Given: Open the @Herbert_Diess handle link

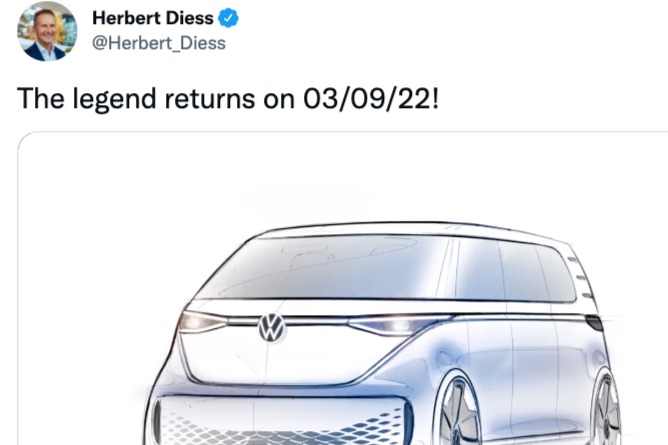Looking at the screenshot, I should pos(158,43).
